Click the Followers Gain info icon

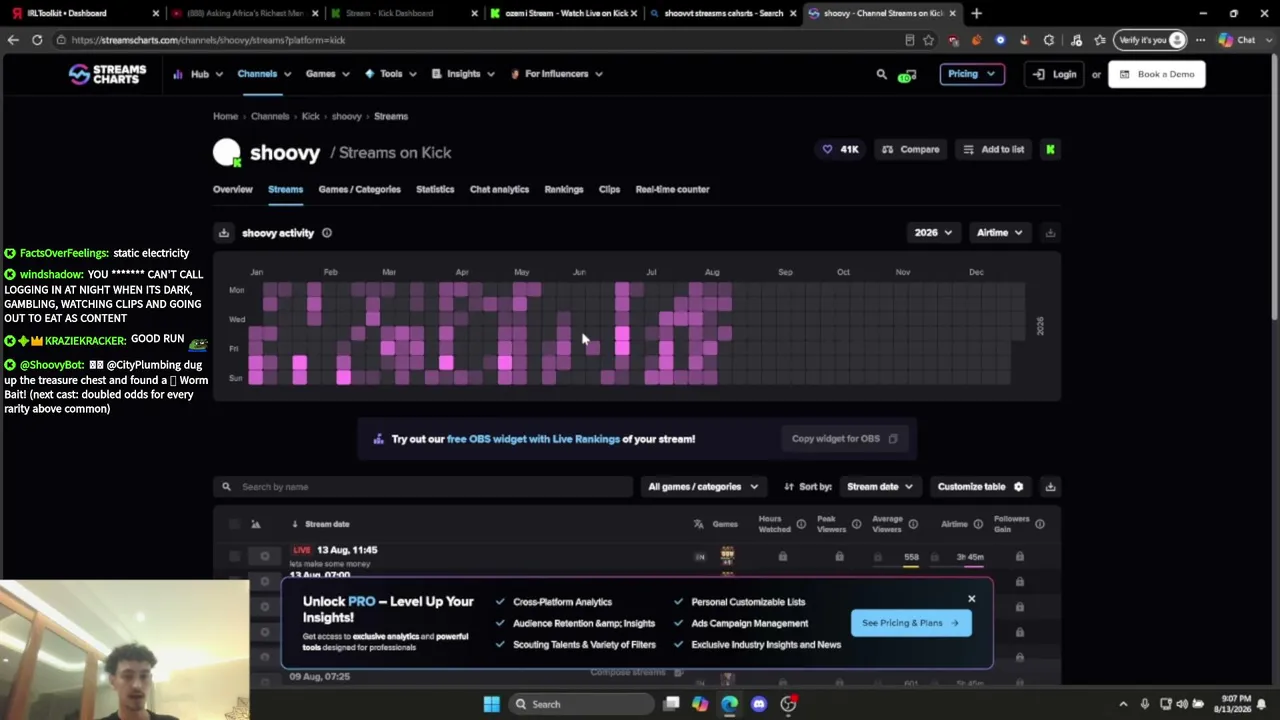click(1040, 524)
